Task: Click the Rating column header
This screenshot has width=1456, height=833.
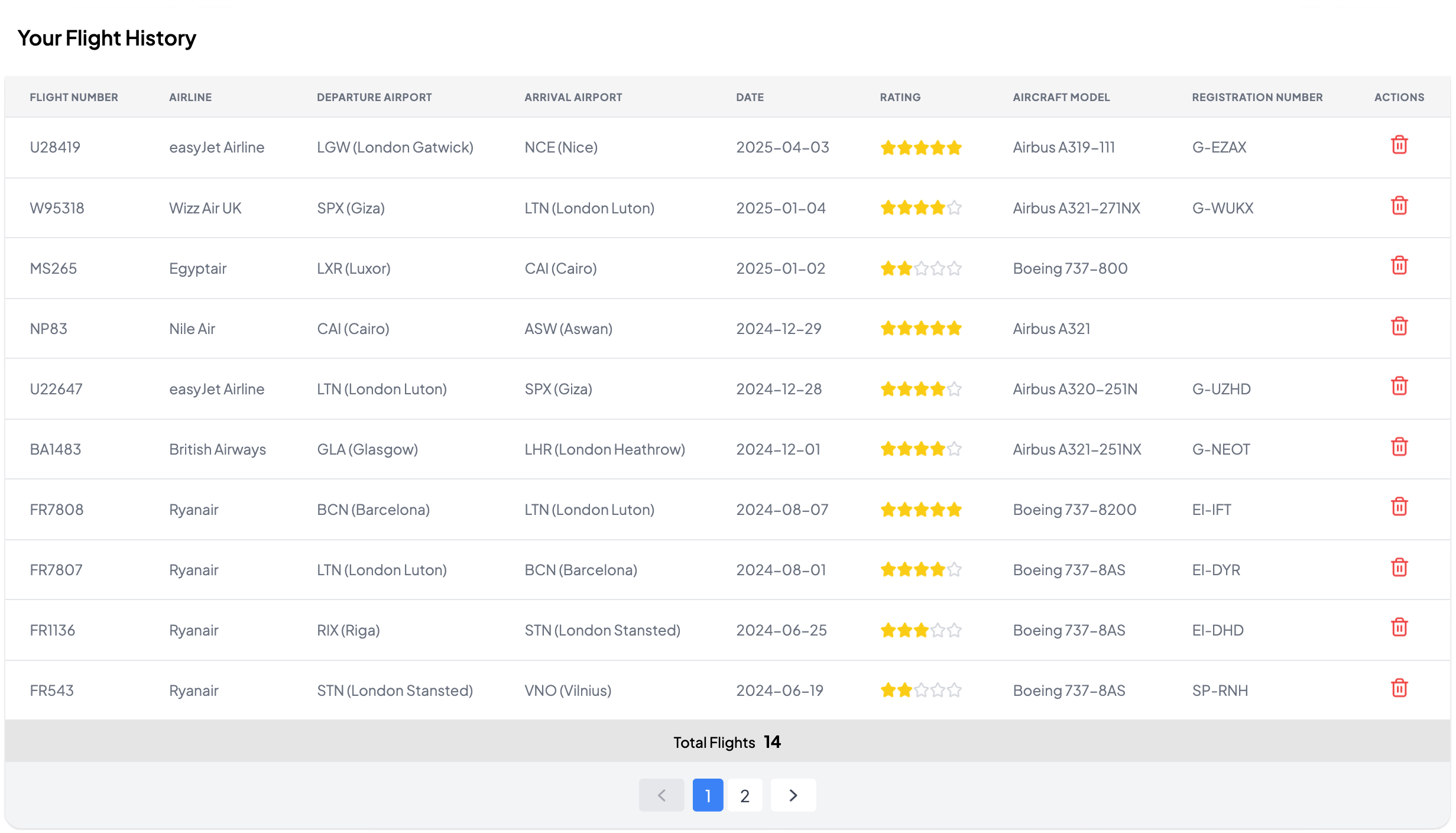Action: (900, 98)
